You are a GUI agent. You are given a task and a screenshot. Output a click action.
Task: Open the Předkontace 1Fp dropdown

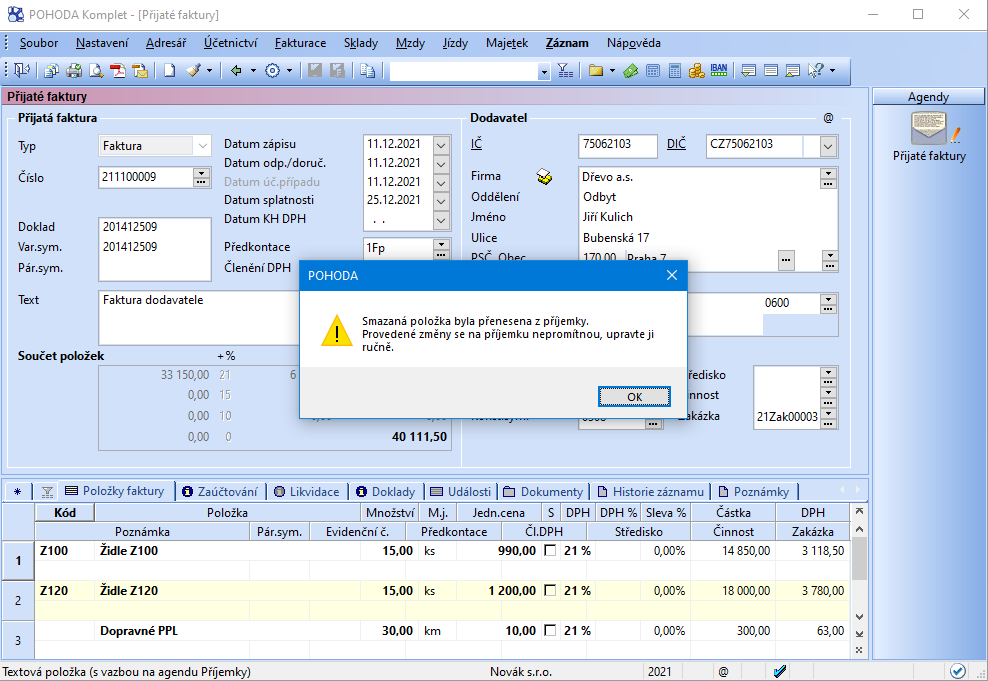coord(441,244)
